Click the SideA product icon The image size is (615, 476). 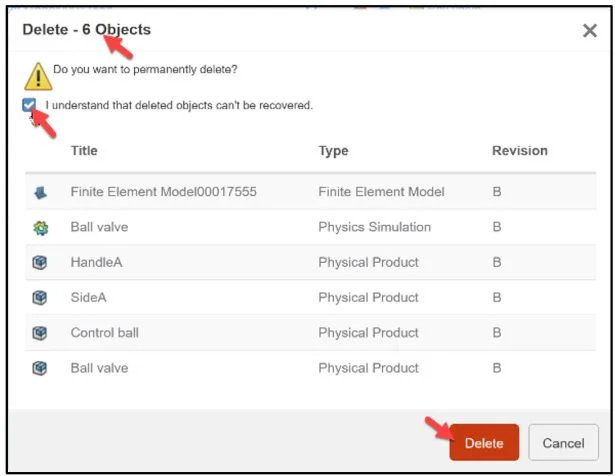coord(40,298)
